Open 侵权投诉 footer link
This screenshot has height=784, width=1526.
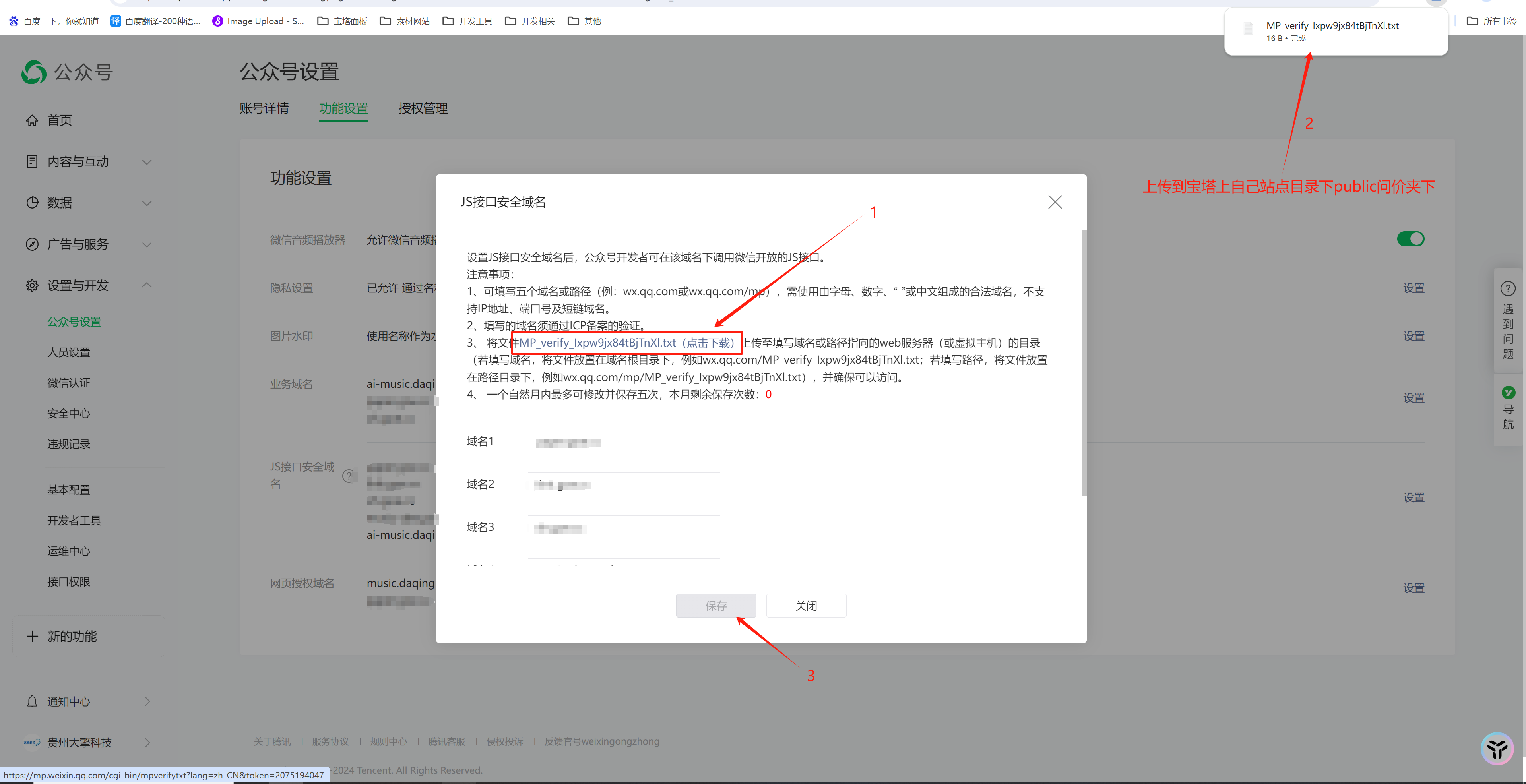(x=505, y=741)
